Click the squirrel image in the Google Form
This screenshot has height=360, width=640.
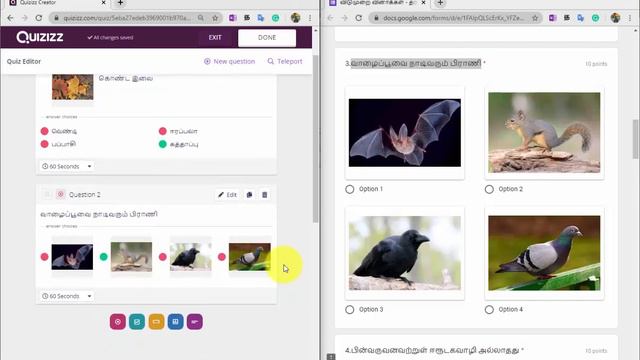(x=544, y=132)
